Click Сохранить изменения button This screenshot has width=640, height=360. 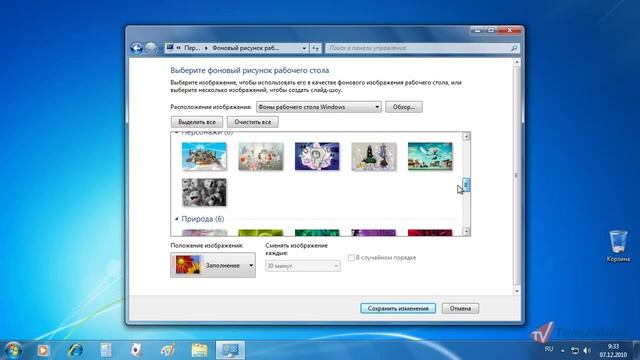click(x=398, y=309)
